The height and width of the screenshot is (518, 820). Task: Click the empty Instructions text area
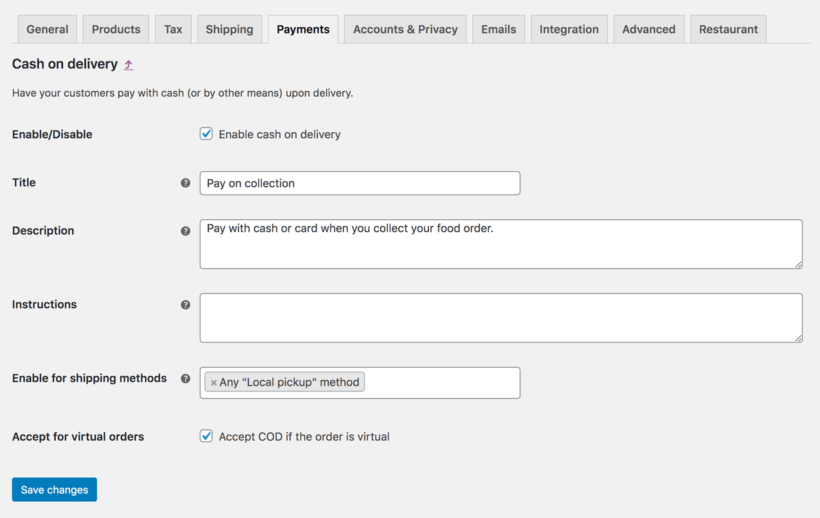click(501, 318)
